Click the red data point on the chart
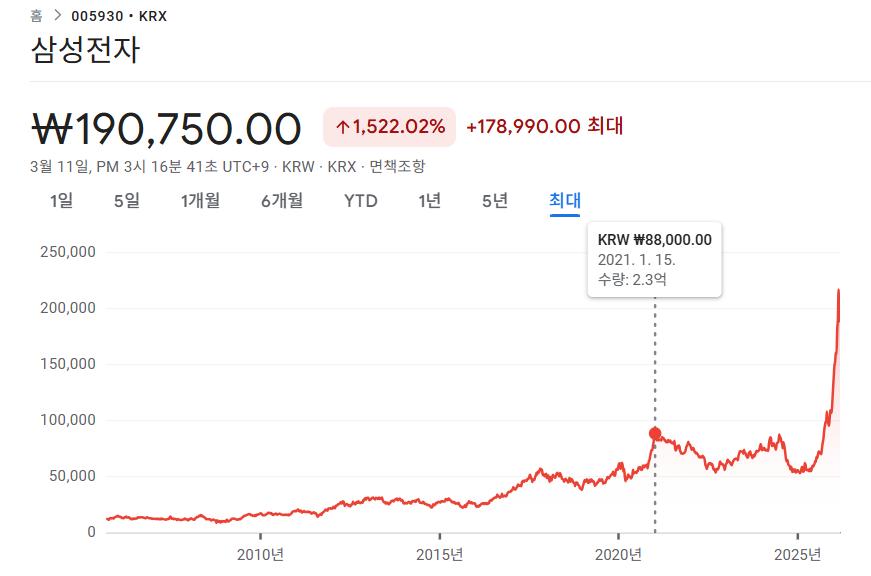 point(655,434)
